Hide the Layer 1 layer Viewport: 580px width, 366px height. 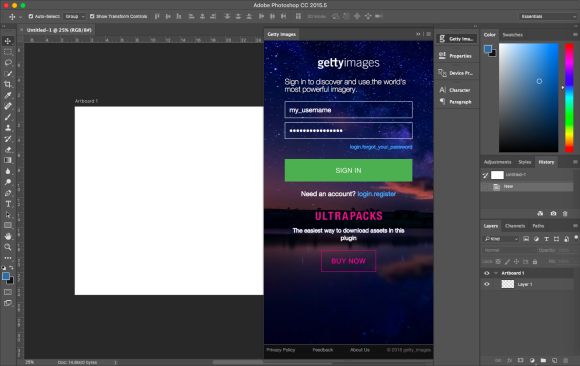(x=486, y=284)
